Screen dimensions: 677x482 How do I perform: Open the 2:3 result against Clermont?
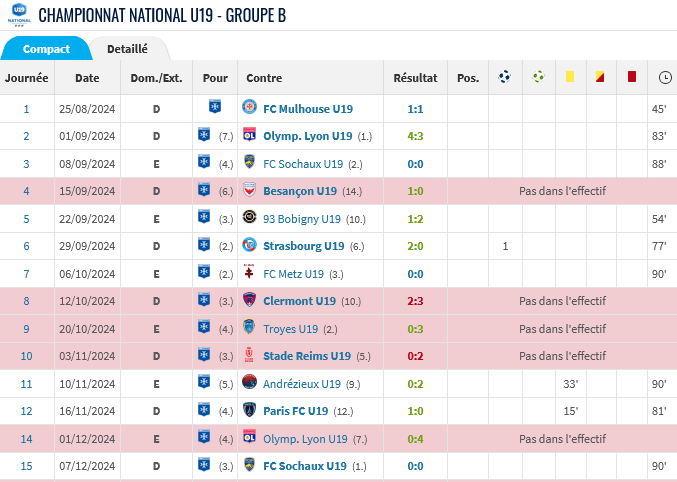point(415,301)
